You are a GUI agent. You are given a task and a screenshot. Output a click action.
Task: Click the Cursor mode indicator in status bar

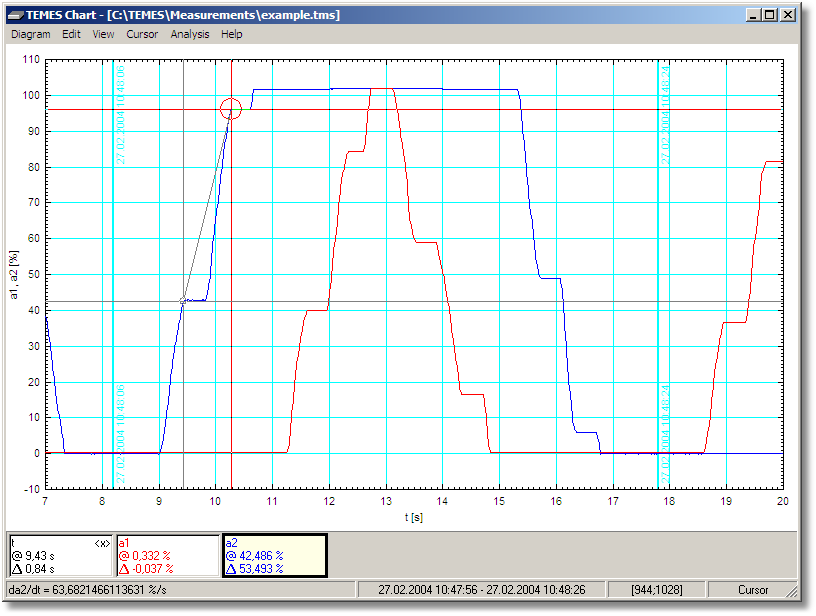tap(754, 589)
